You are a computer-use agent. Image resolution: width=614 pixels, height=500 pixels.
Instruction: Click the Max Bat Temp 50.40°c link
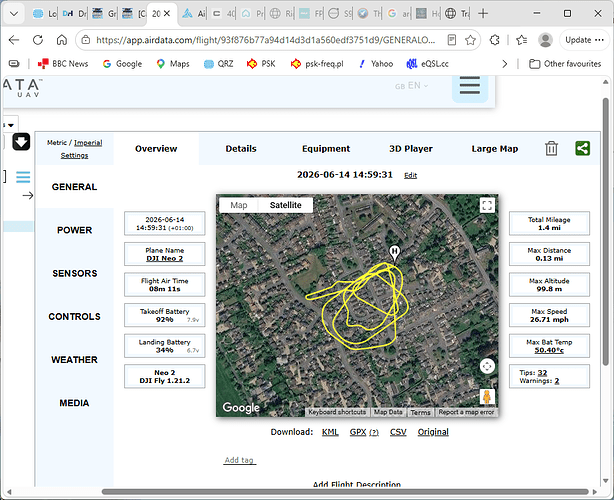(549, 350)
